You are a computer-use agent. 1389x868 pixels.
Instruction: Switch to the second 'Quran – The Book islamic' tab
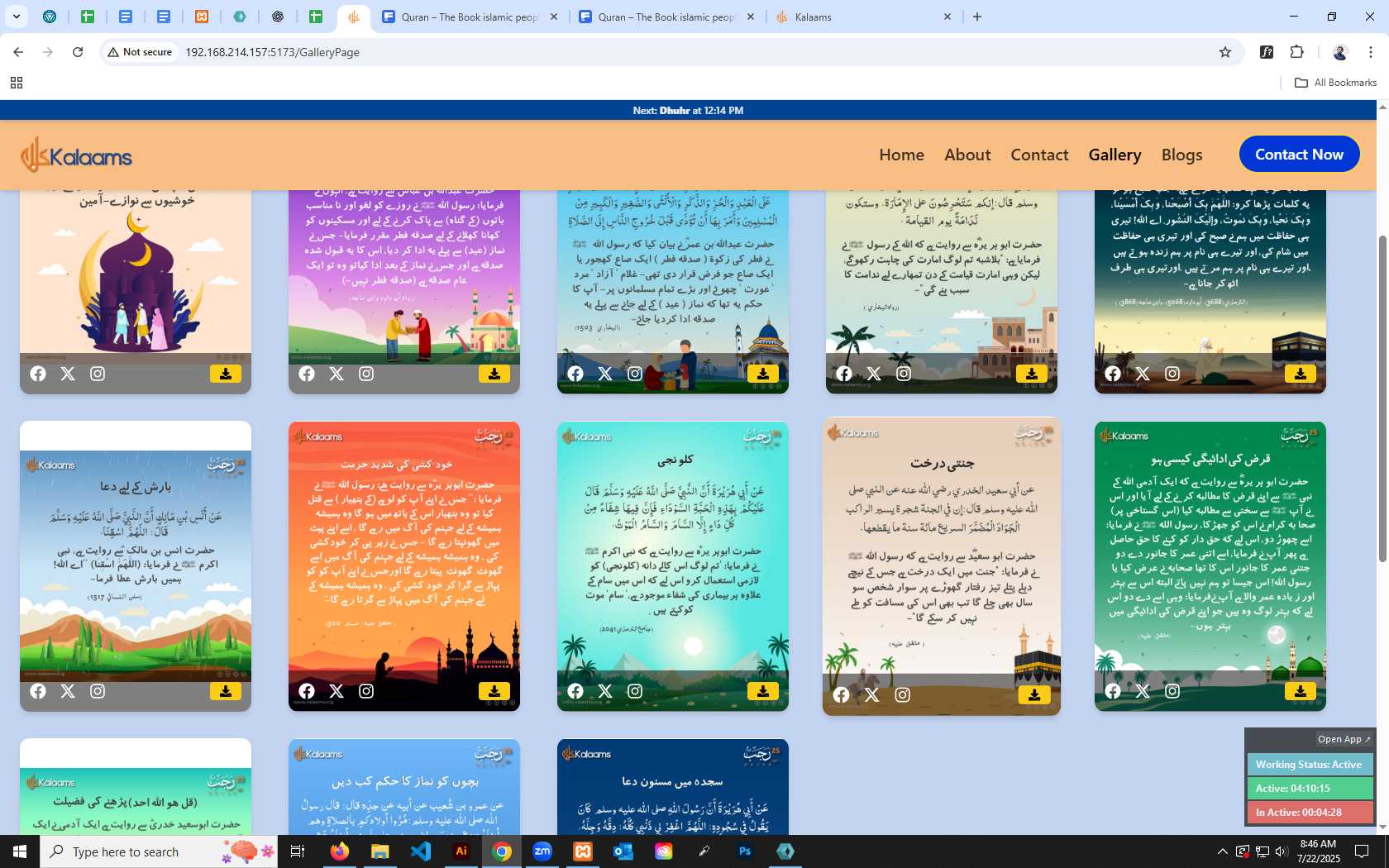pos(666,17)
